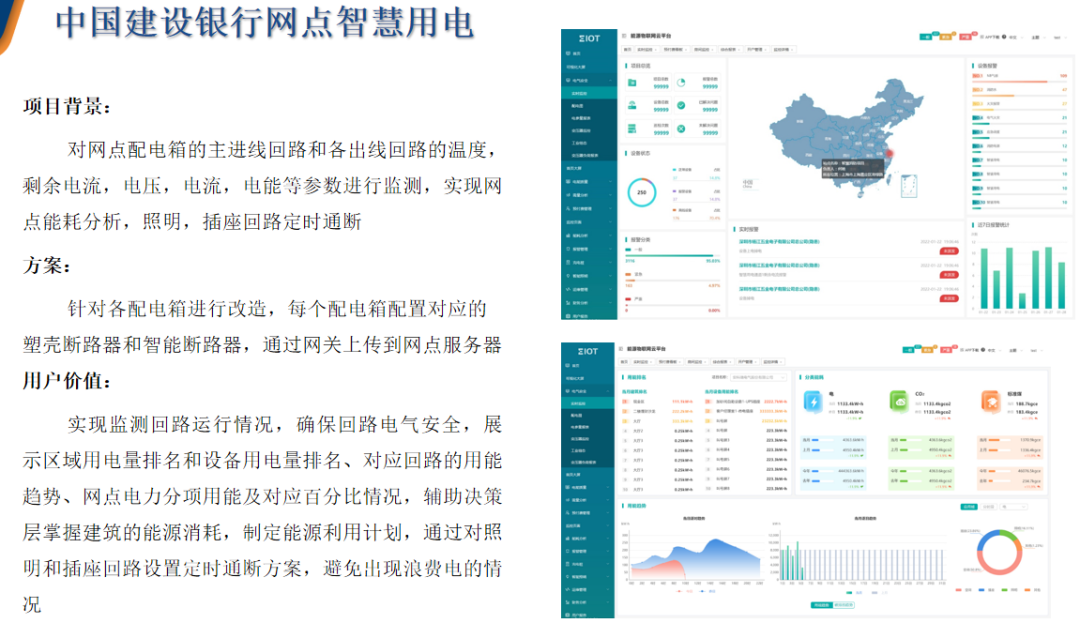Toggle red series legend under area chart

pyautogui.click(x=684, y=591)
